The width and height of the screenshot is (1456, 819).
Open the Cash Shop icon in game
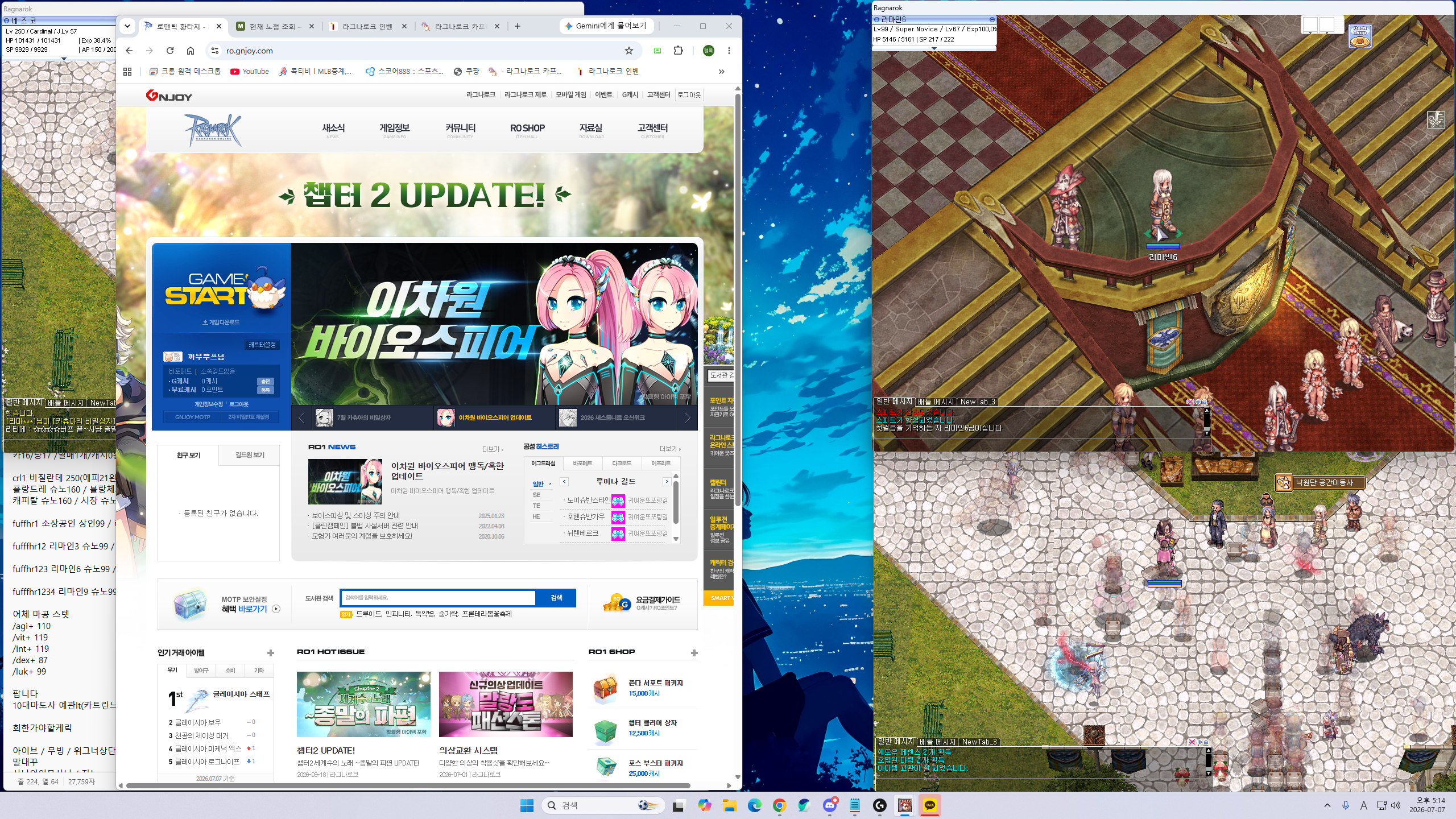coord(1360,36)
